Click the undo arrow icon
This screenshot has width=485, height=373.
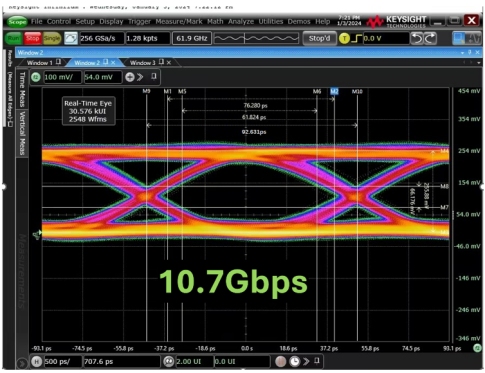click(416, 38)
